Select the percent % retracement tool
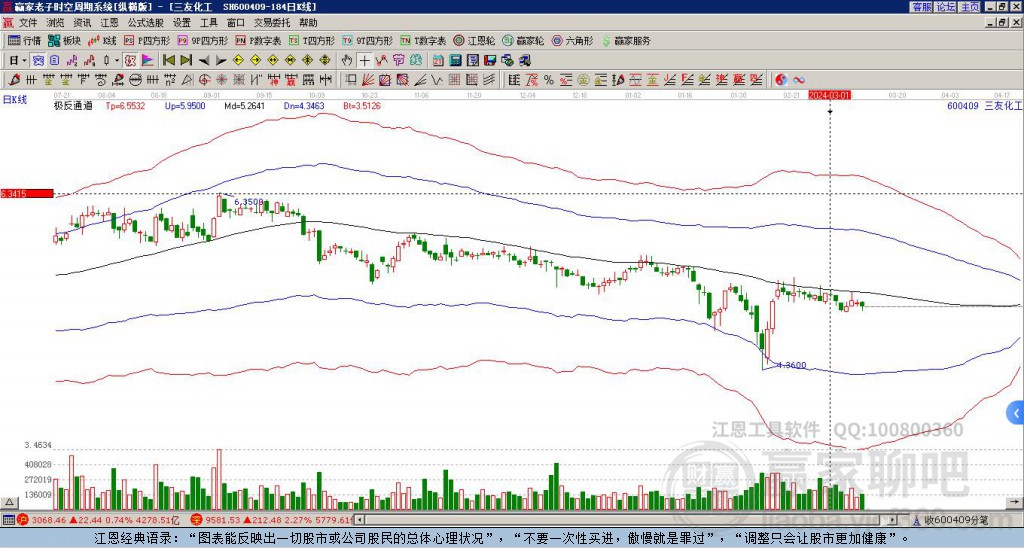The width and height of the screenshot is (1024, 548). pyautogui.click(x=549, y=80)
